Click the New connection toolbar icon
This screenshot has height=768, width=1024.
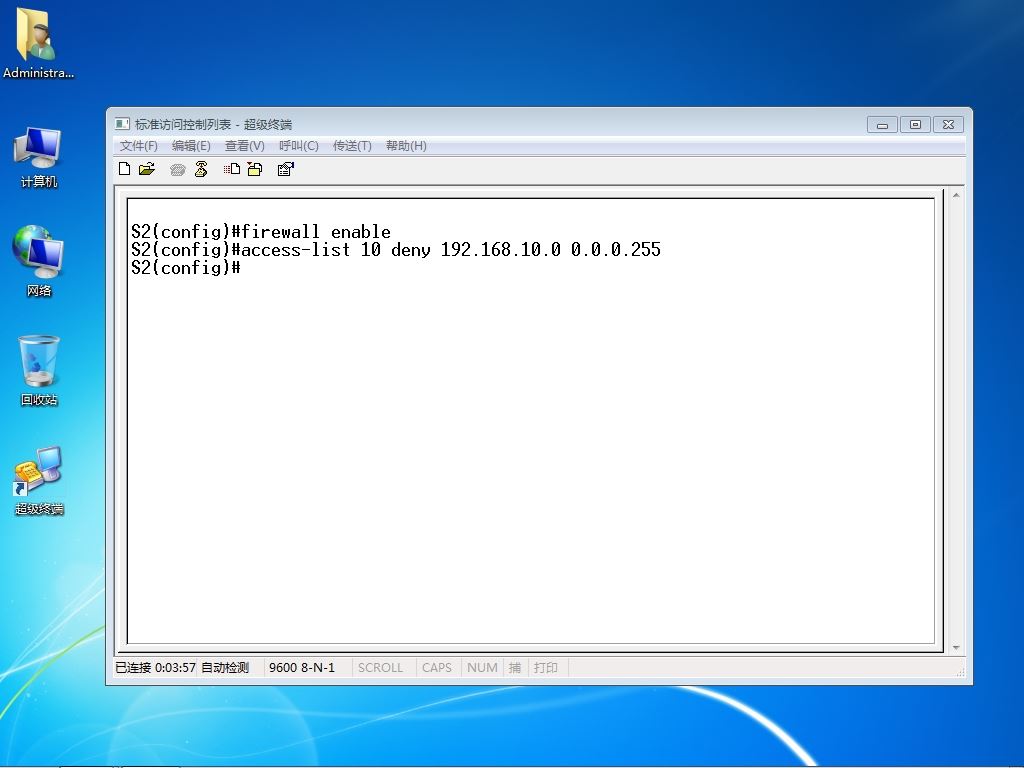(x=125, y=169)
